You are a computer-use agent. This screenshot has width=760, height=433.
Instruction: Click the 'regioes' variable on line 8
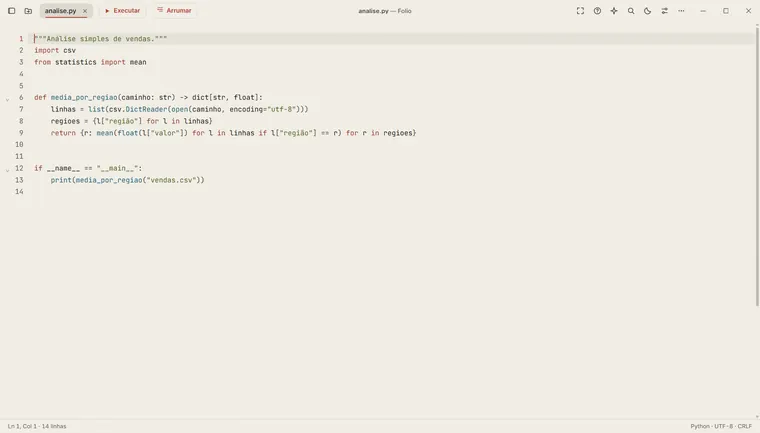click(x=65, y=121)
